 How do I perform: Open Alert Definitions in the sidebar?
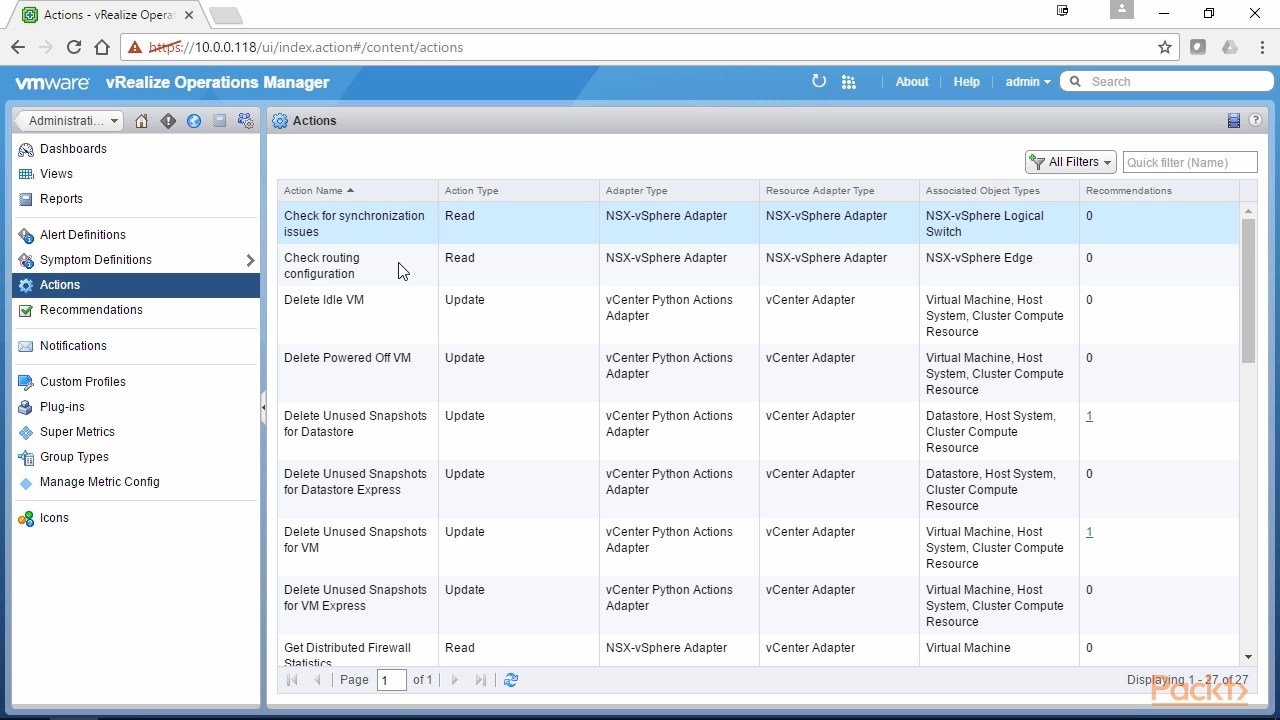click(83, 235)
